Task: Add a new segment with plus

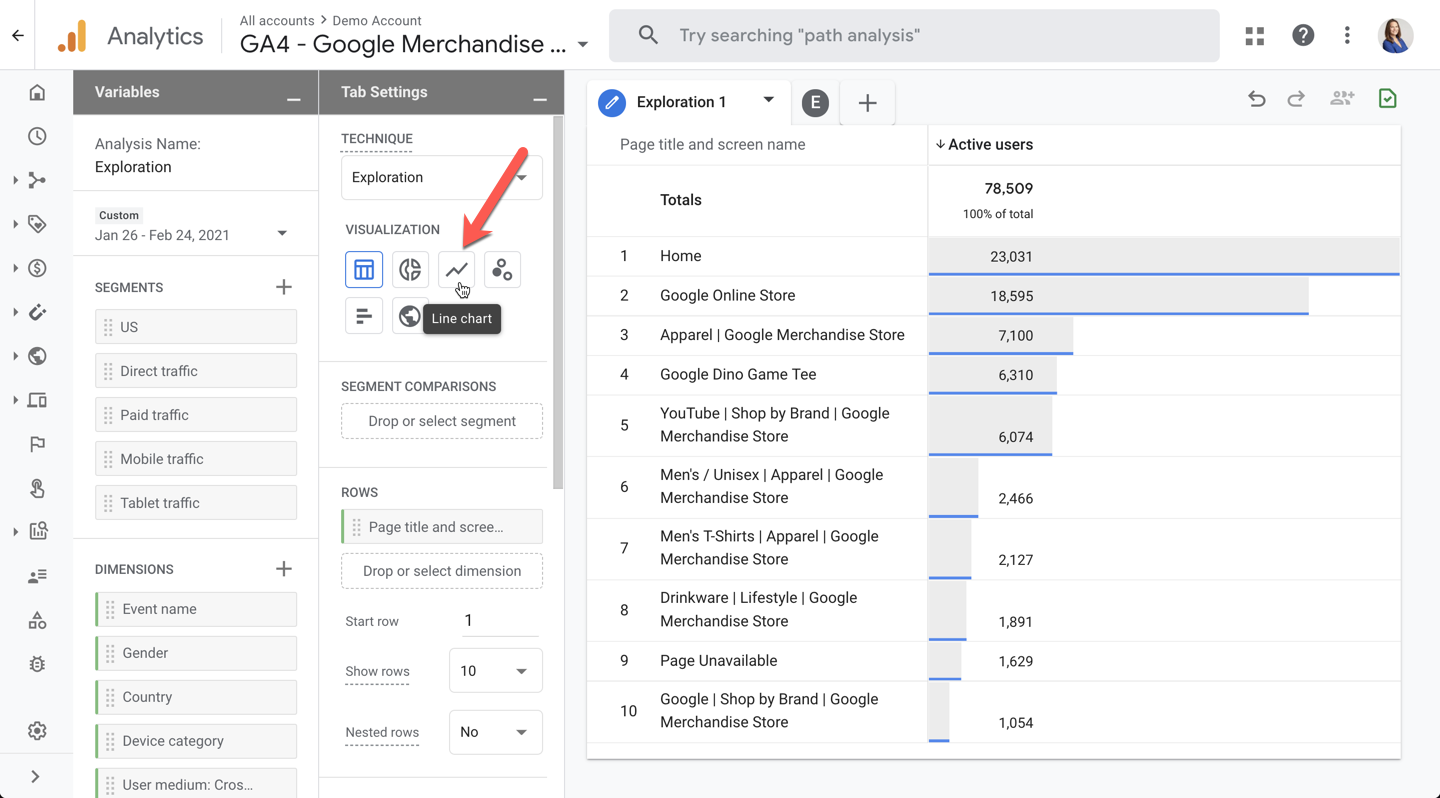Action: [284, 287]
